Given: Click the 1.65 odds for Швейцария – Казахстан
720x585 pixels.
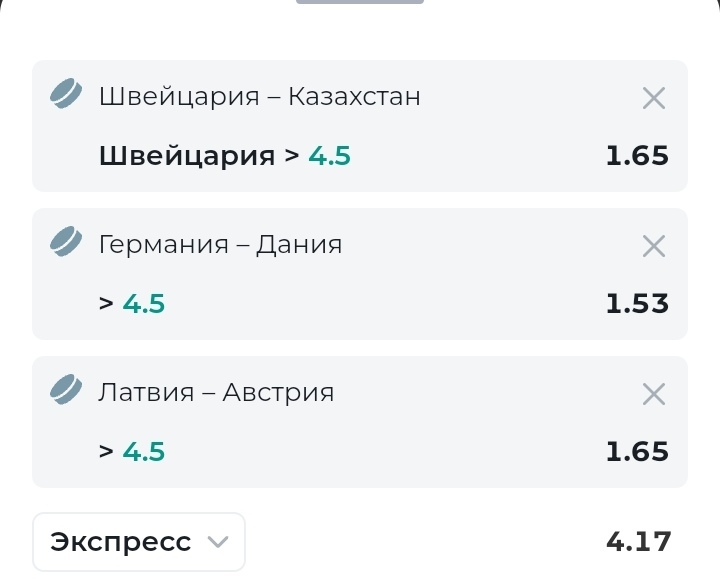Looking at the screenshot, I should (x=637, y=156).
